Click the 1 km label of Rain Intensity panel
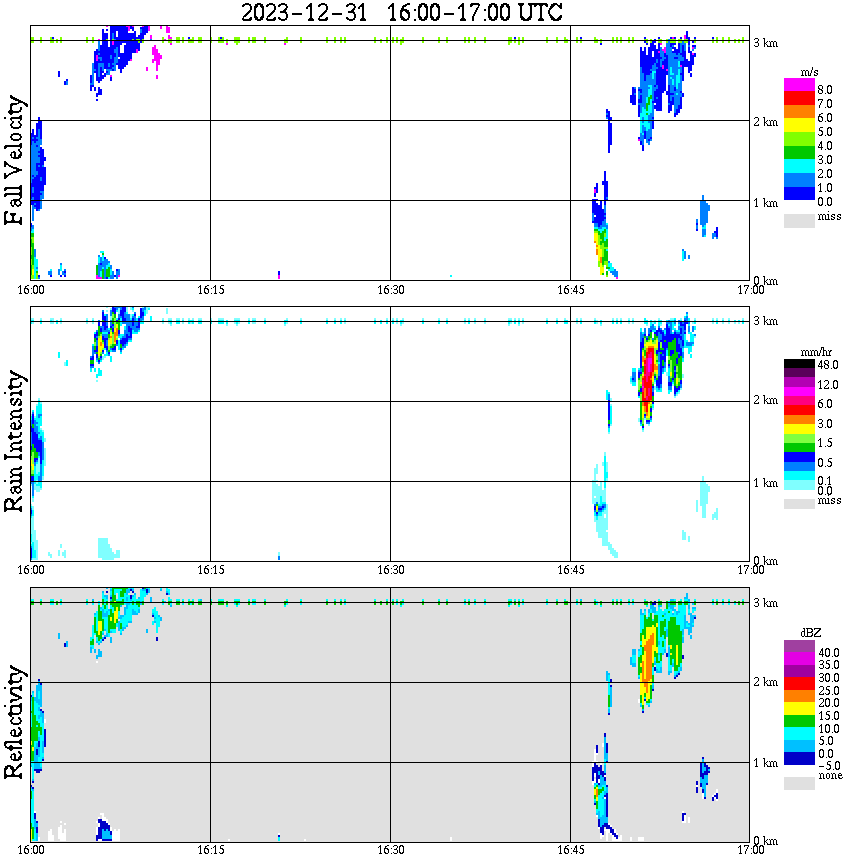Viewport: 850px width, 868px height. pyautogui.click(x=766, y=483)
